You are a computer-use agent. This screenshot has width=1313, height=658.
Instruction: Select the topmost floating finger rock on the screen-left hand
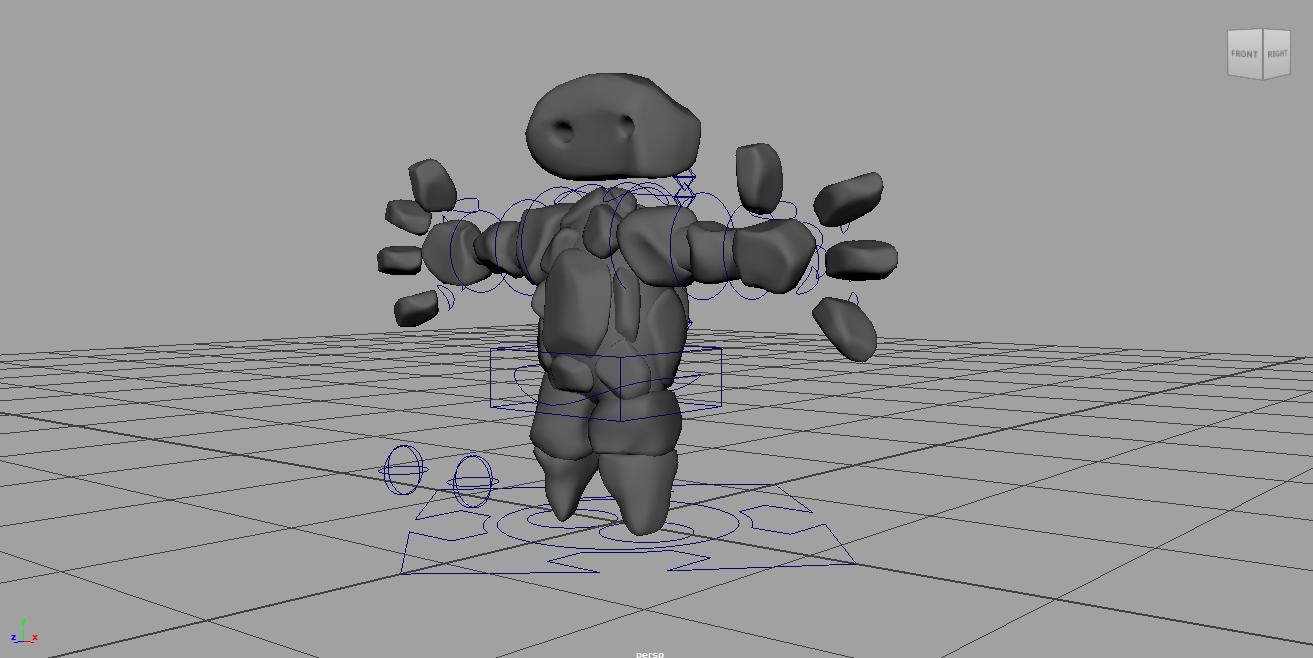click(x=432, y=184)
